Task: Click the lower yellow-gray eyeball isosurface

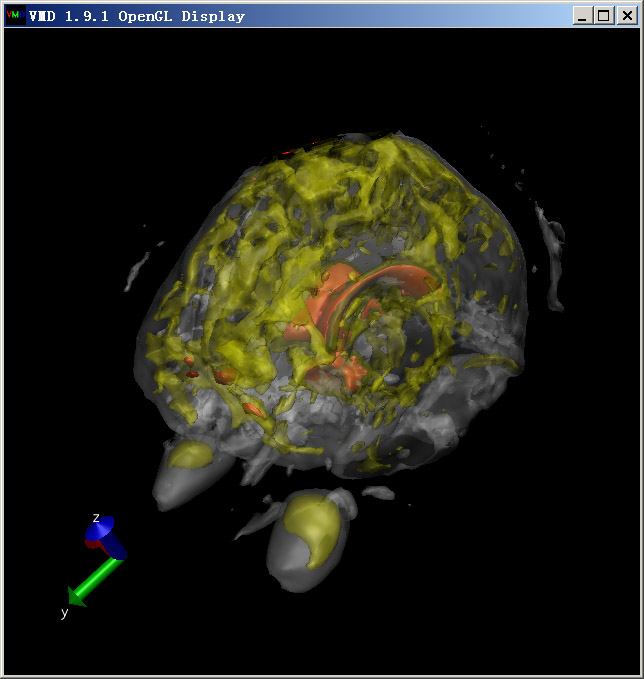Action: pos(310,540)
